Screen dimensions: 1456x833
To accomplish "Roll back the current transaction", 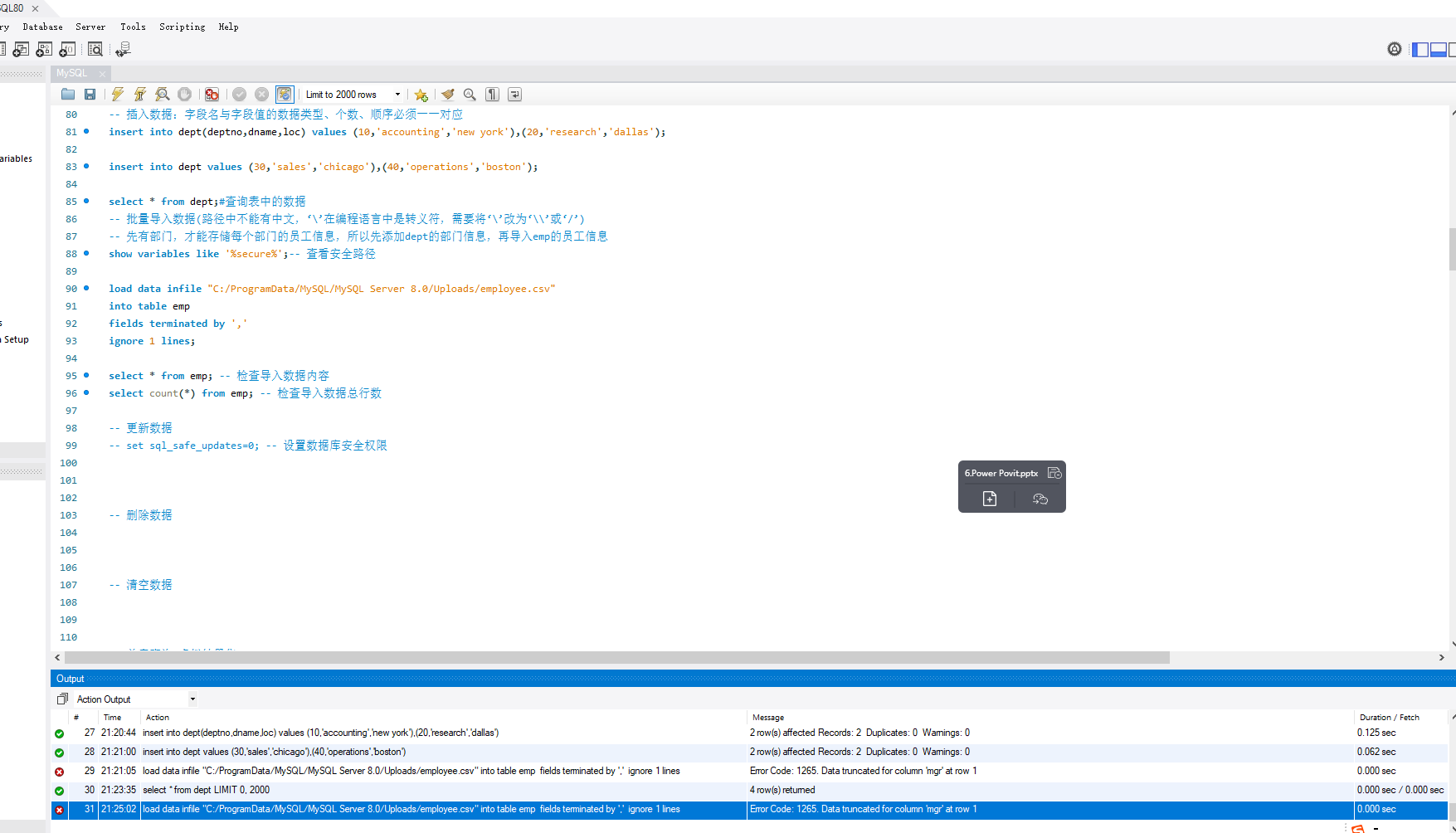I will click(262, 95).
